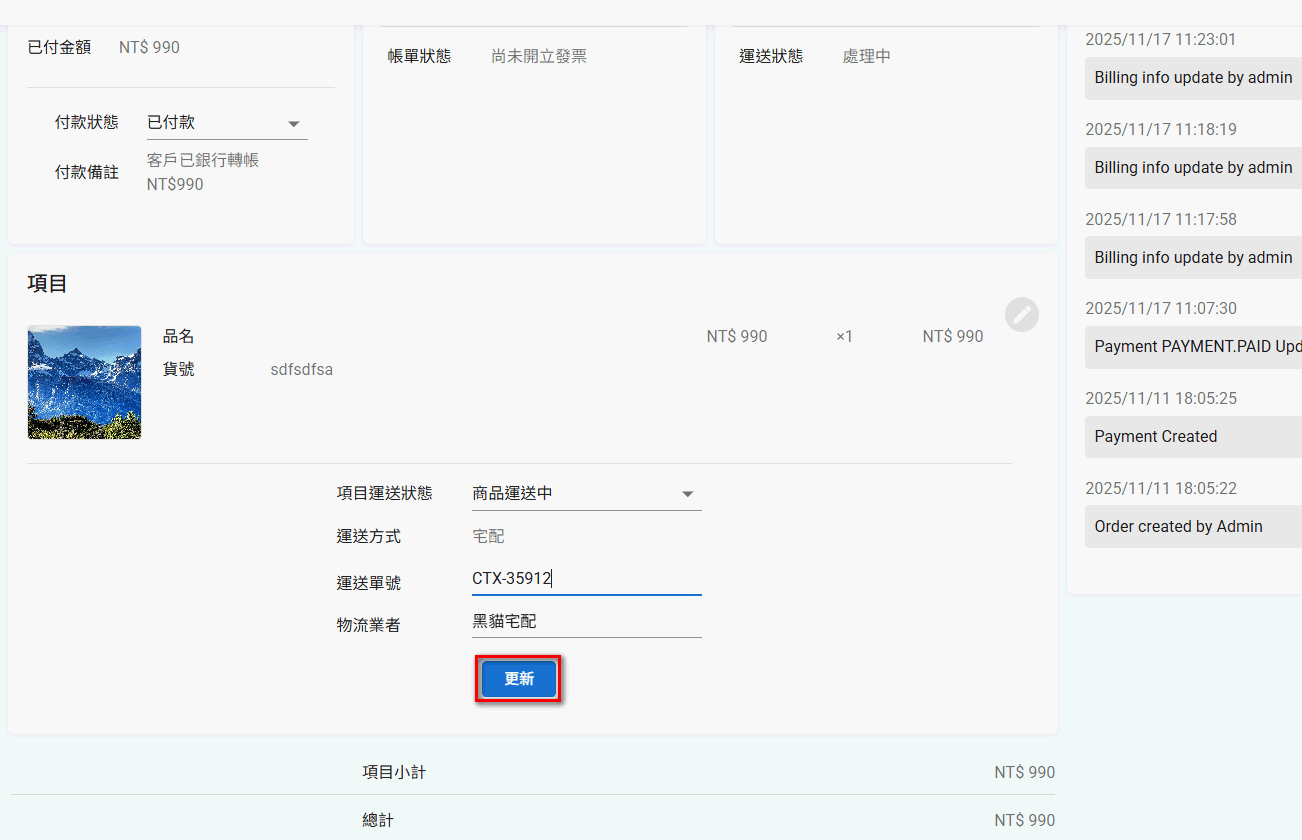Screen dimensions: 1302x840
Task: Select the NT$ 990 amount beside 已付金額
Action: point(149,47)
